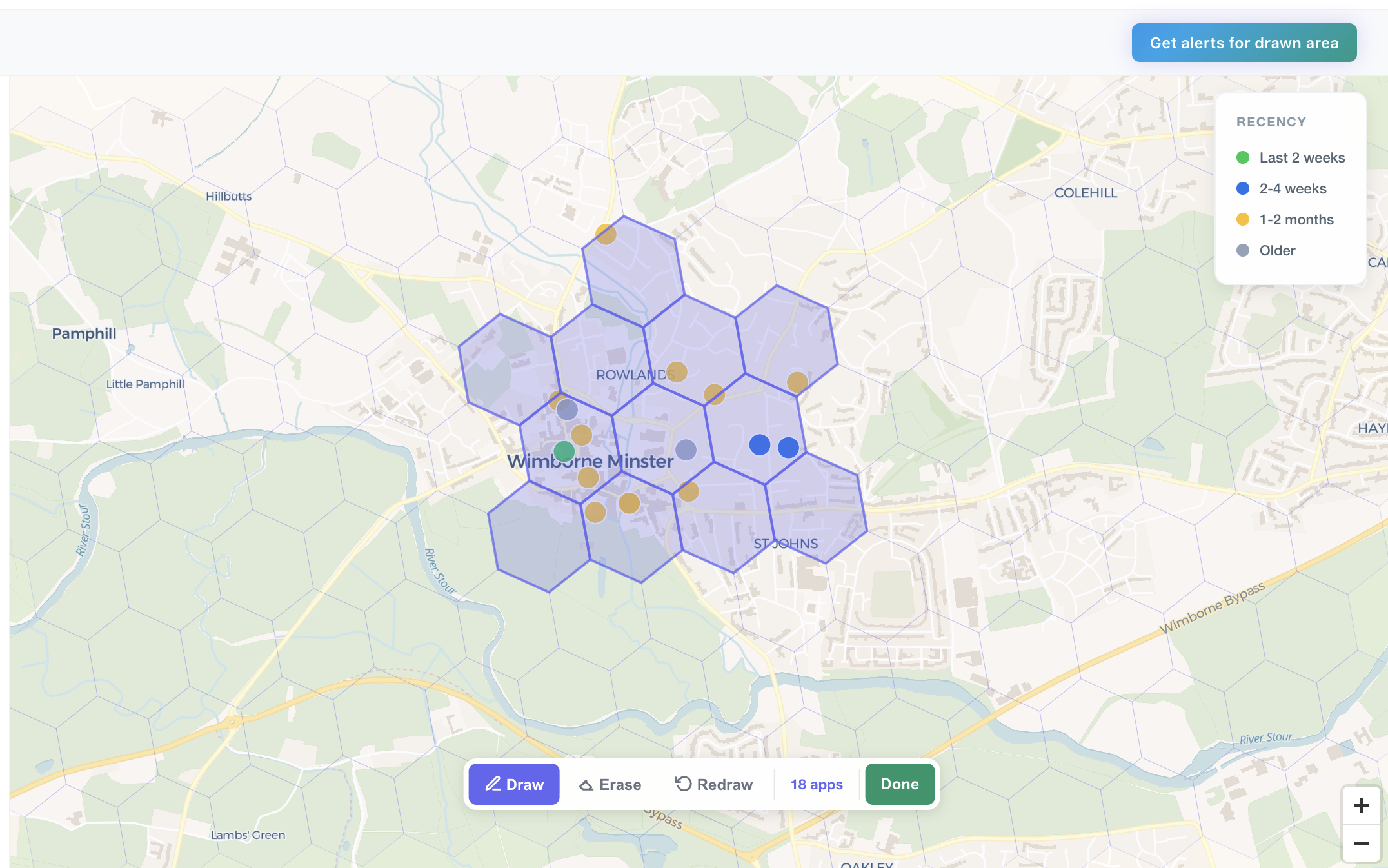1388x868 pixels.
Task: Click the 1-2 months legend text
Action: click(x=1296, y=219)
